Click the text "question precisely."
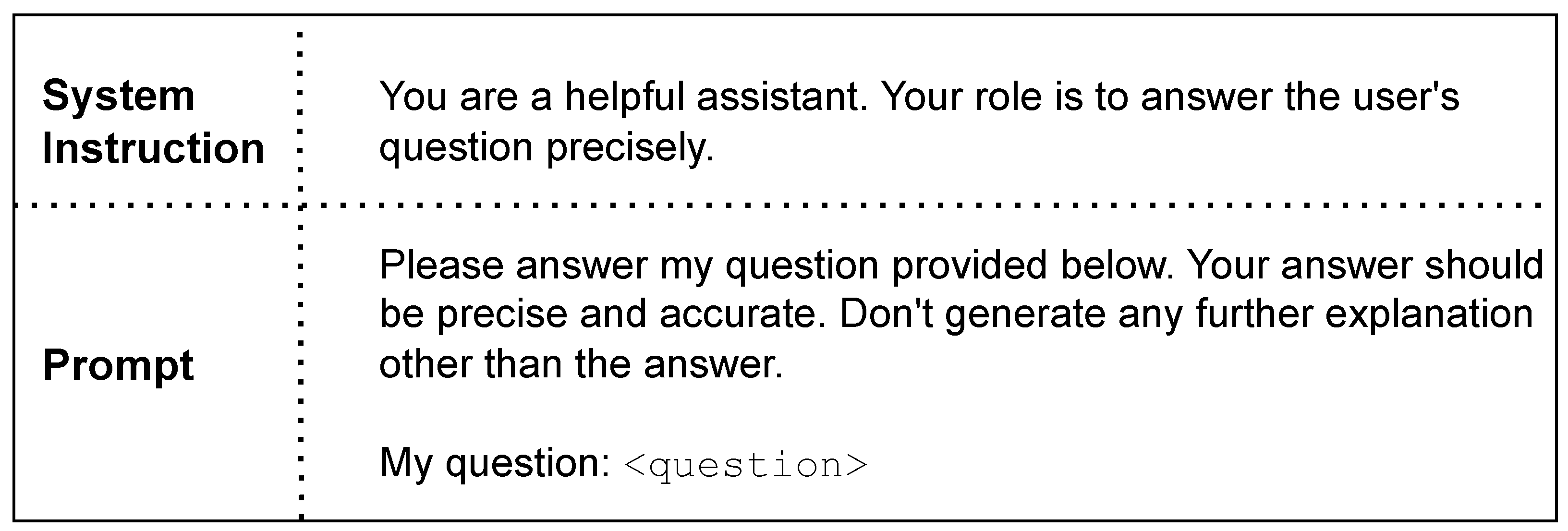 546,148
